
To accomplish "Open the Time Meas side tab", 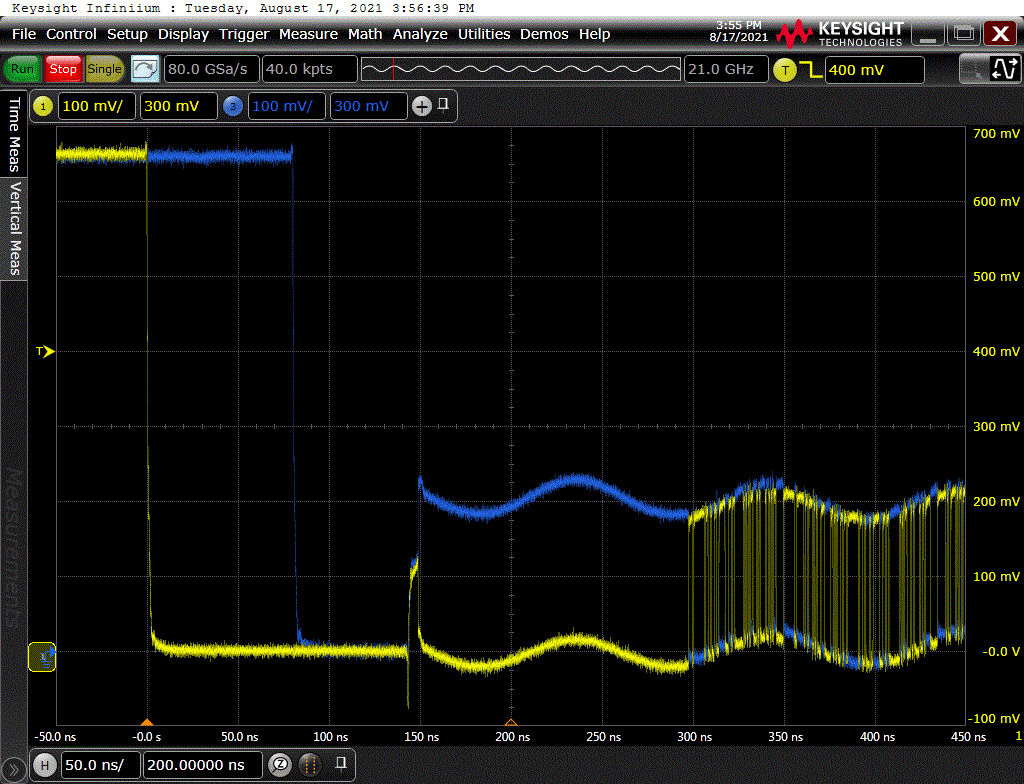I will (x=14, y=135).
